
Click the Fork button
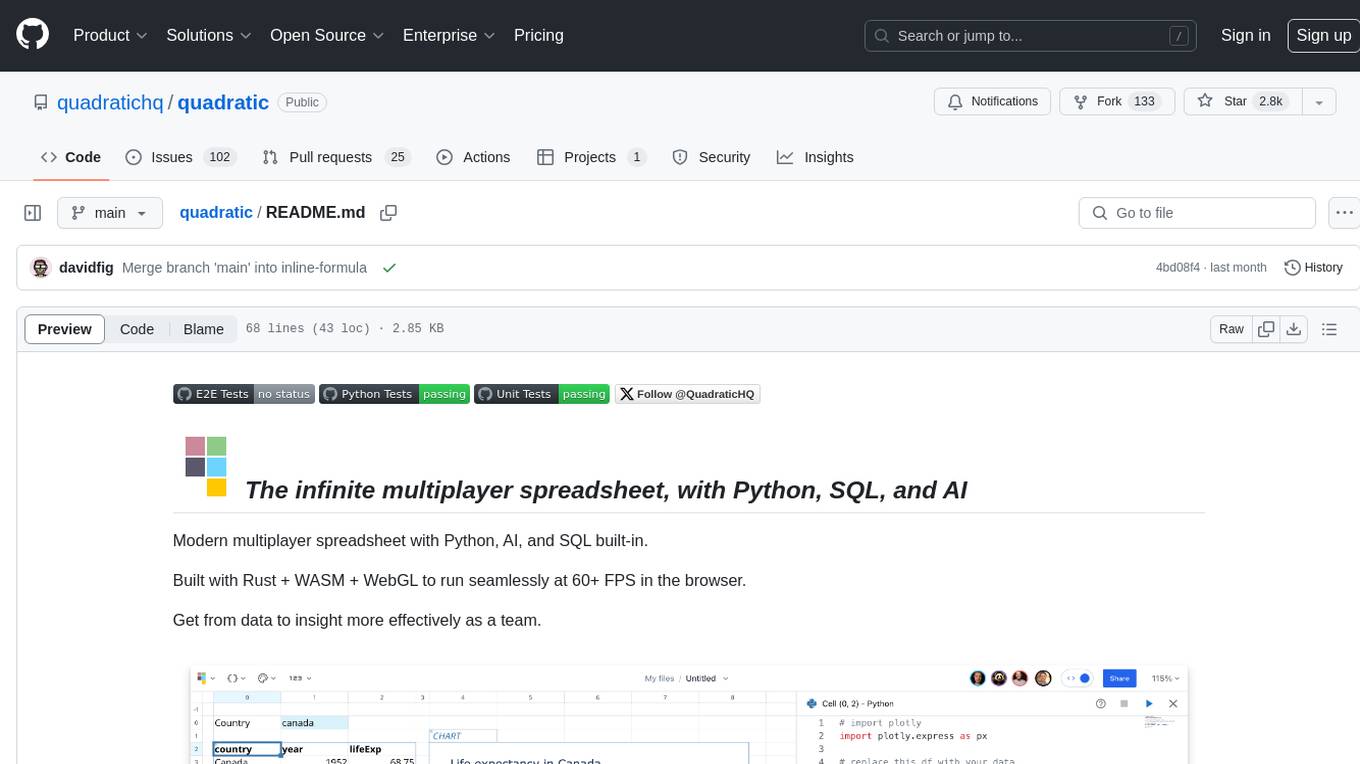(1115, 101)
